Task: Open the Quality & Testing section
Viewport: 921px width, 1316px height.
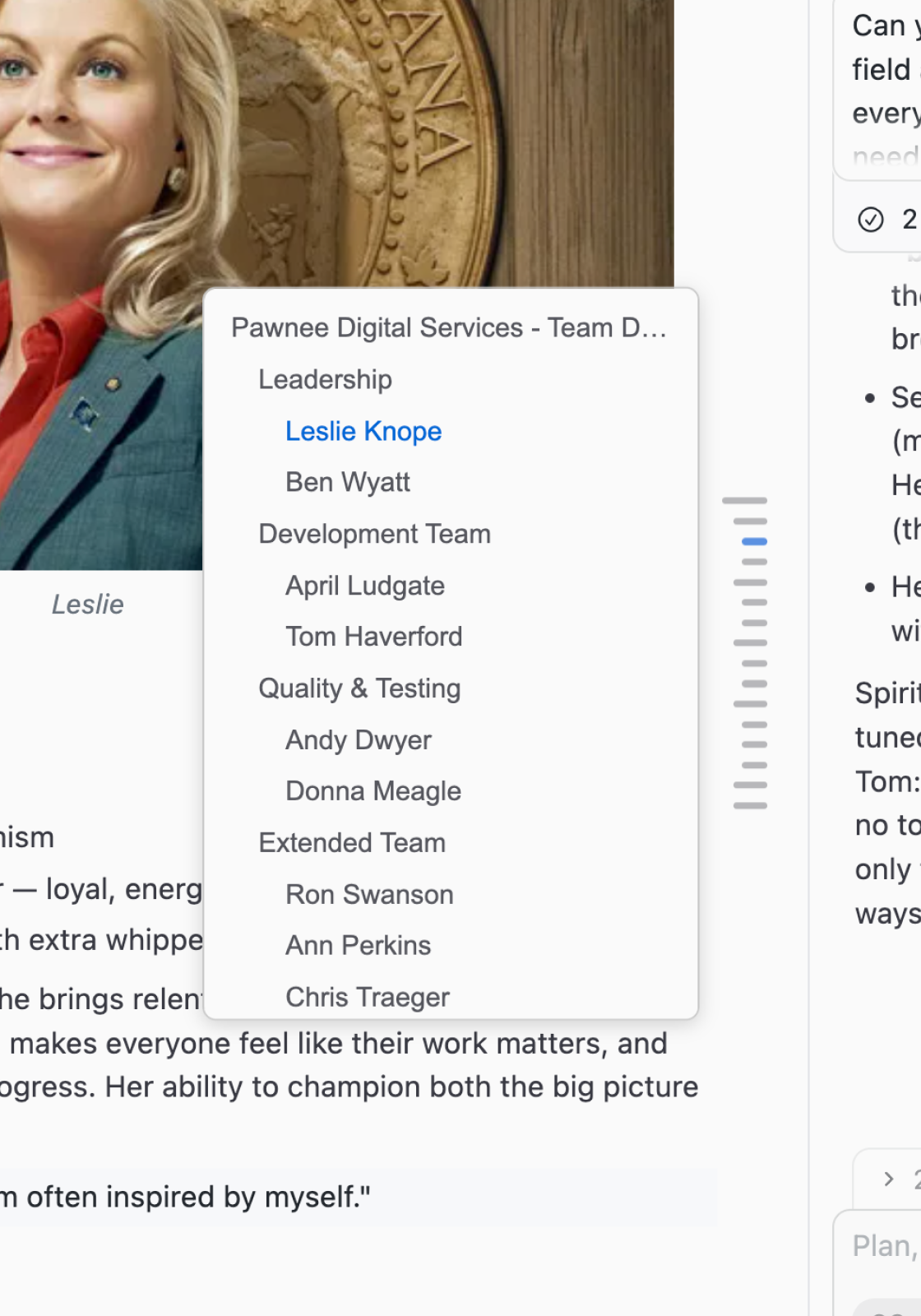Action: tap(359, 688)
